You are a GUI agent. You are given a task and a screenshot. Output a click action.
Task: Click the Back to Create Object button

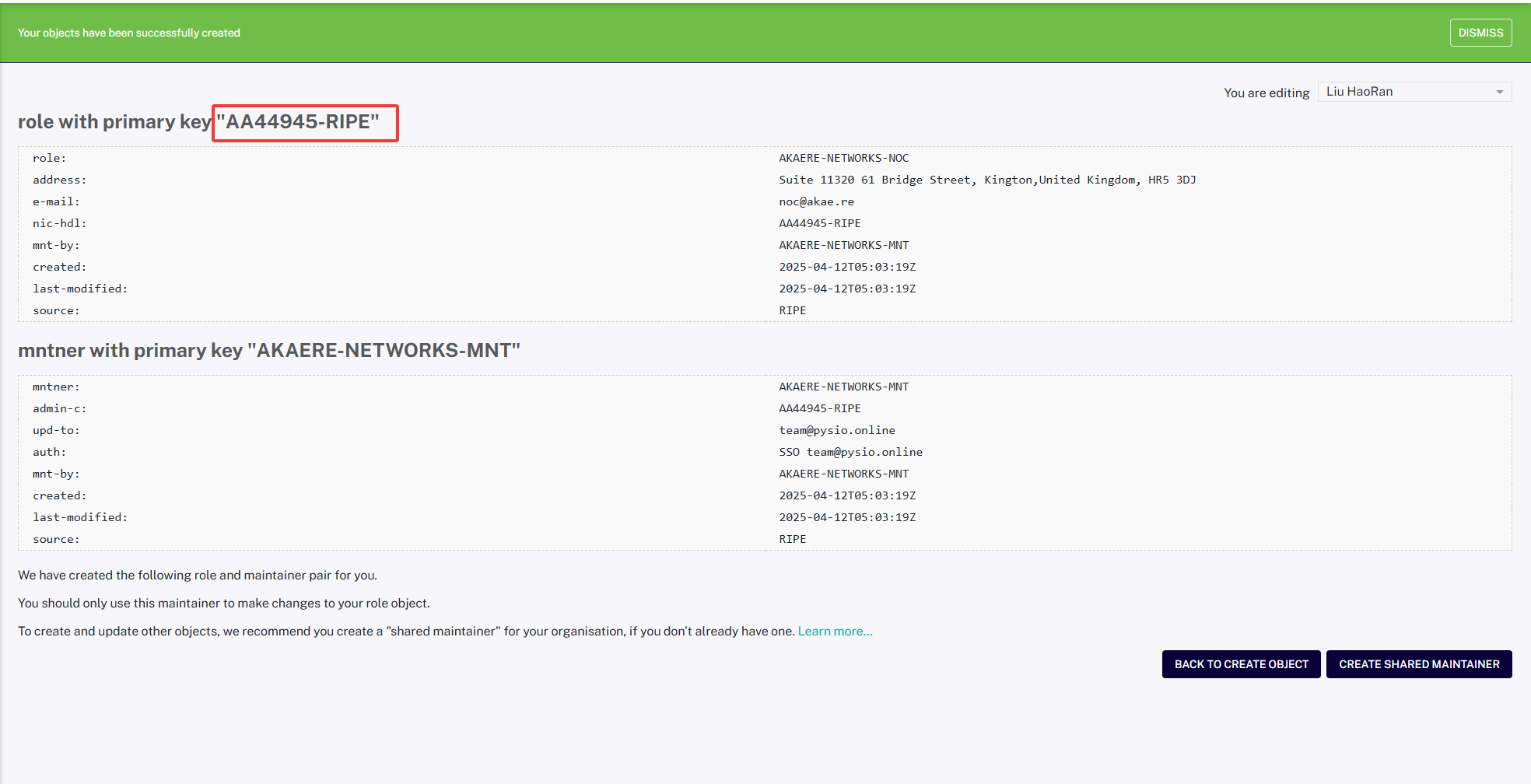click(x=1241, y=664)
